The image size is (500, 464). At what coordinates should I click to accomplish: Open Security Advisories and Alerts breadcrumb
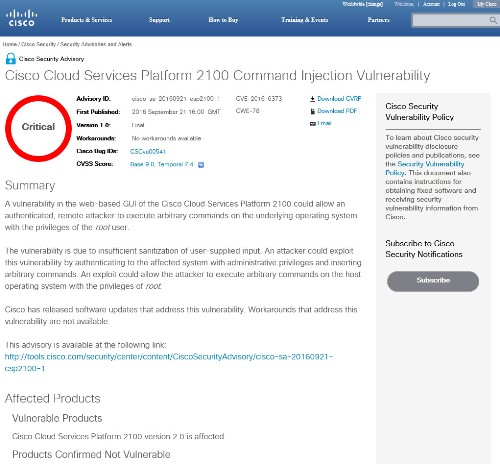[96, 44]
